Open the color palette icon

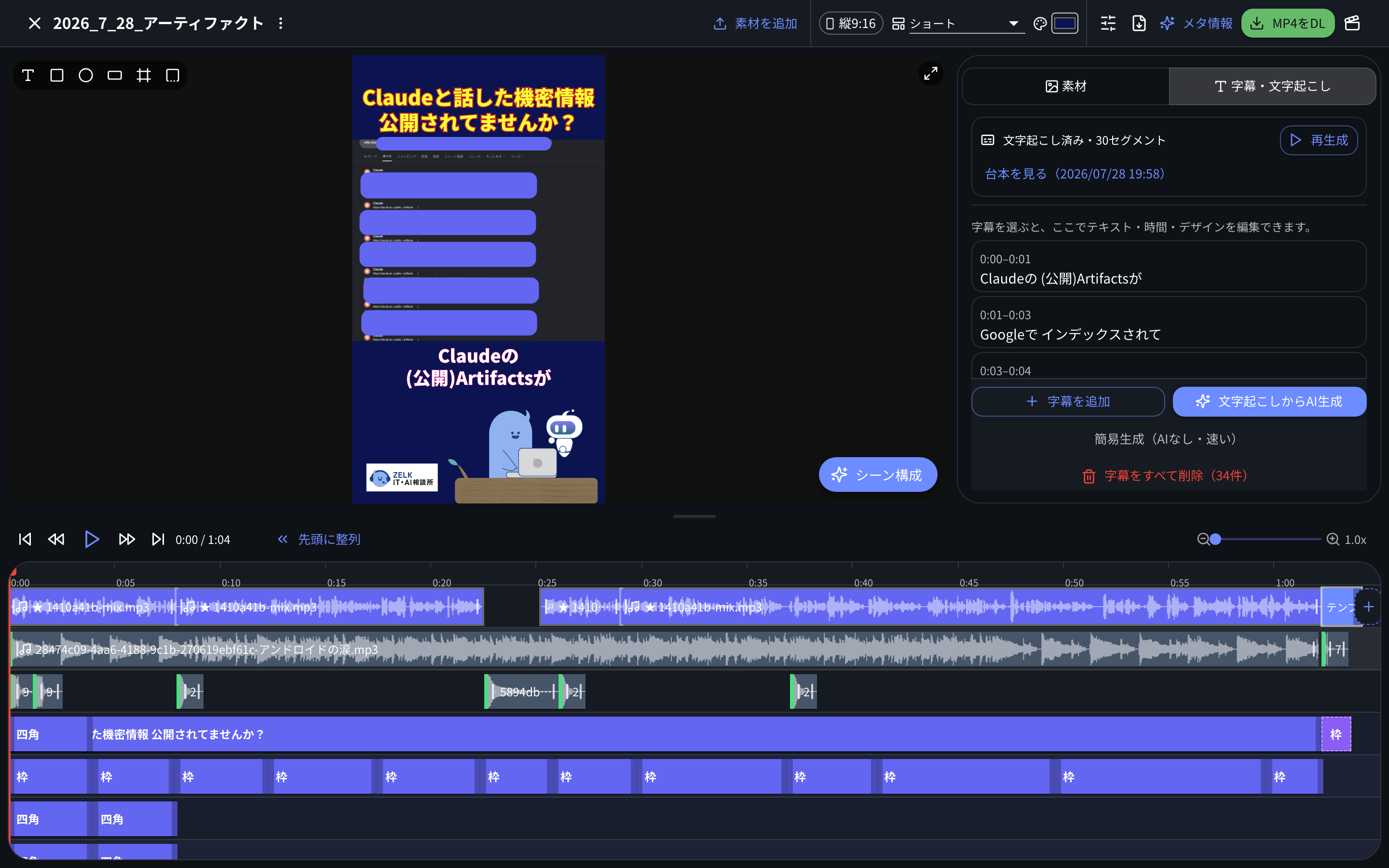1039,24
